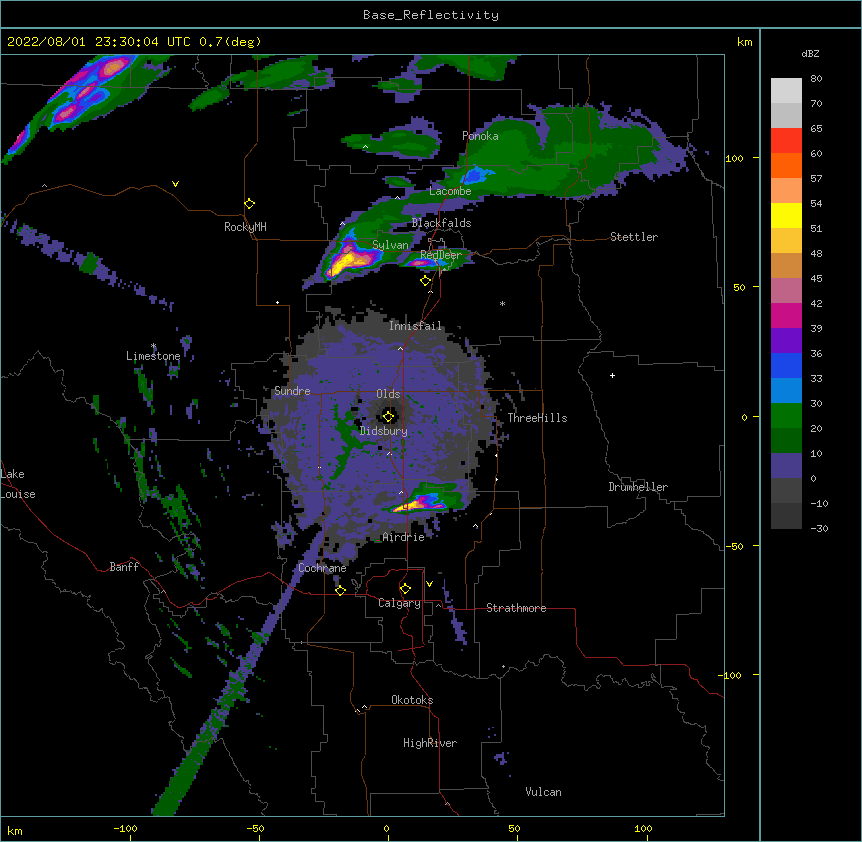This screenshot has height=842, width=862.
Task: Click the HighRiver town label
Action: coord(430,743)
